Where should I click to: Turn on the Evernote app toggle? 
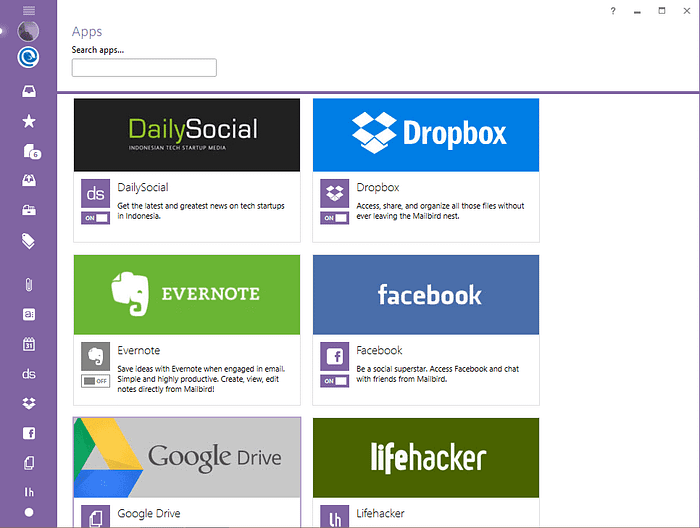click(96, 381)
